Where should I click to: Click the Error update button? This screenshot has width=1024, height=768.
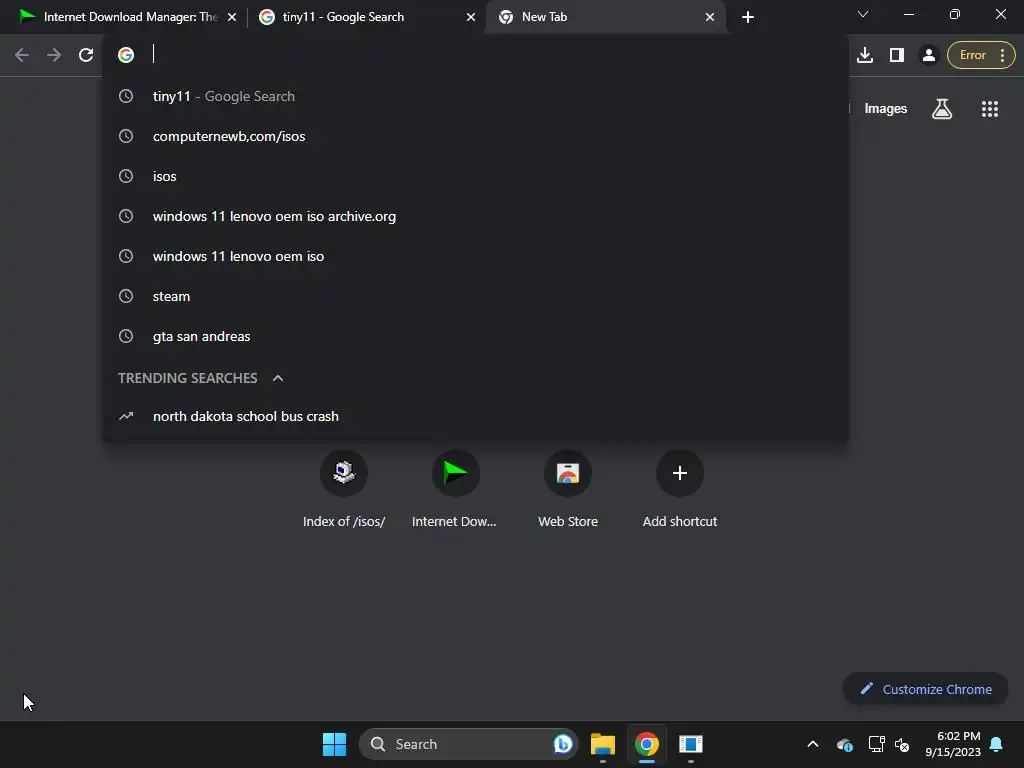point(981,55)
